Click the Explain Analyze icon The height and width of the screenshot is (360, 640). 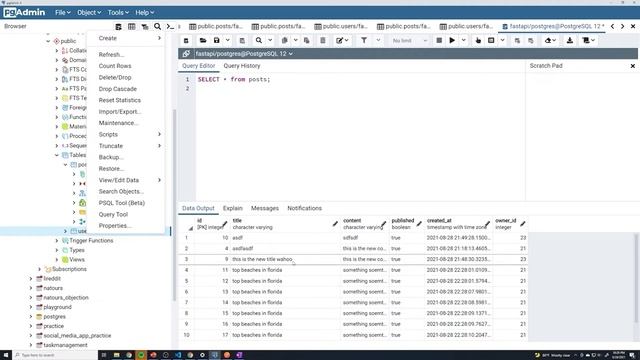491,40
